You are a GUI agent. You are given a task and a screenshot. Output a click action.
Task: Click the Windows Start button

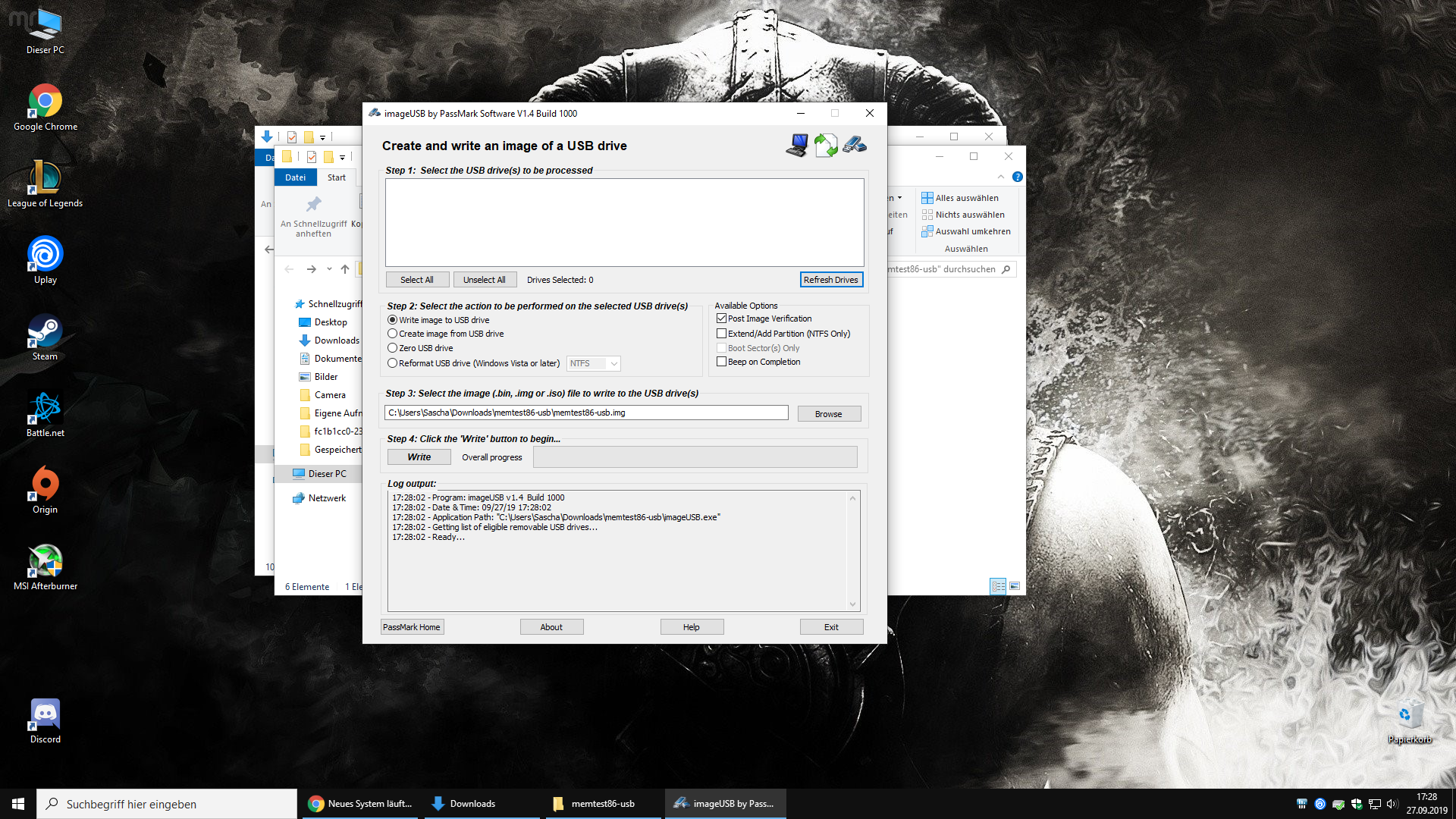tap(18, 804)
